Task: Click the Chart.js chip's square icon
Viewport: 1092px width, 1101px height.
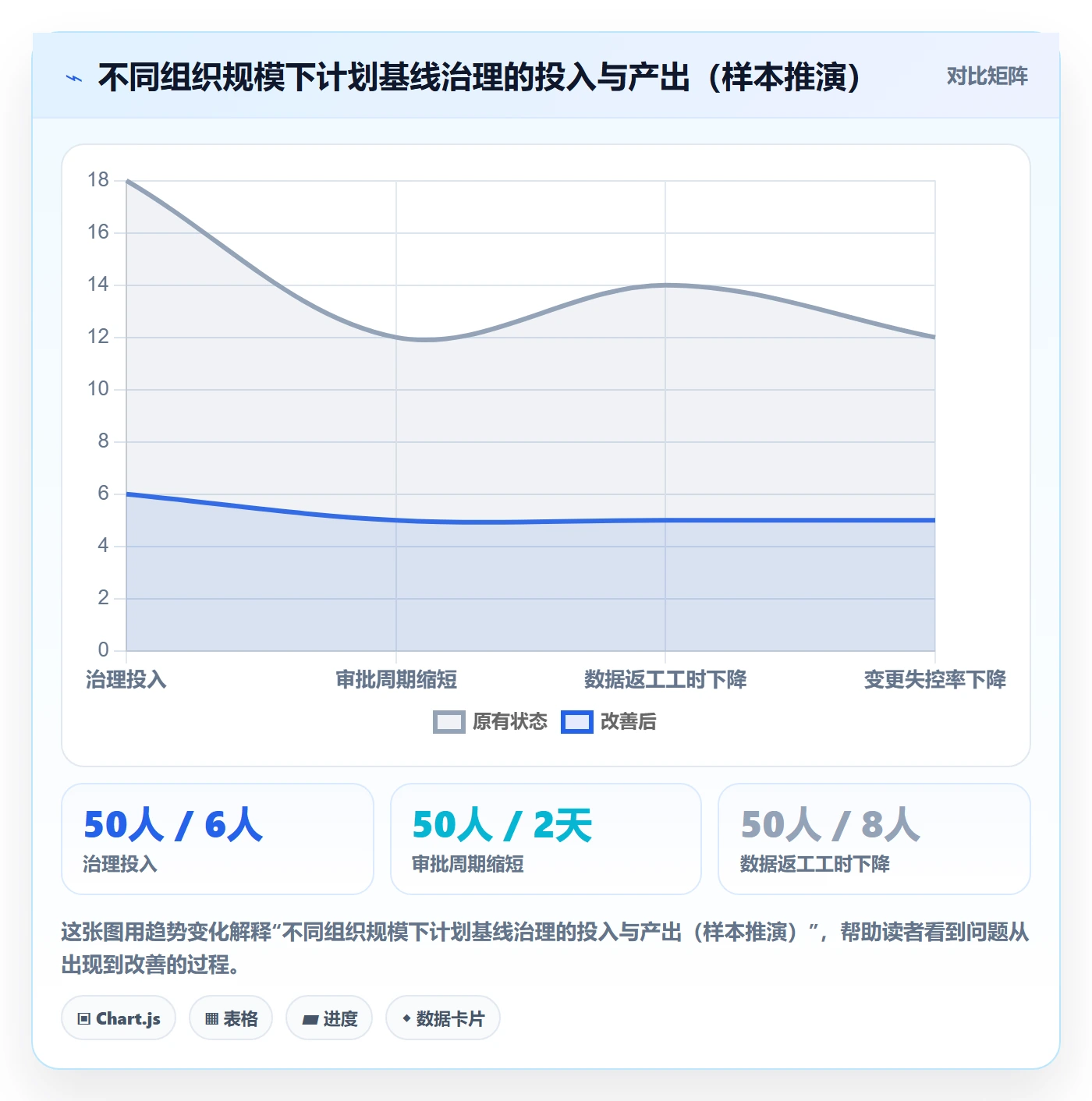Action: pyautogui.click(x=84, y=1018)
